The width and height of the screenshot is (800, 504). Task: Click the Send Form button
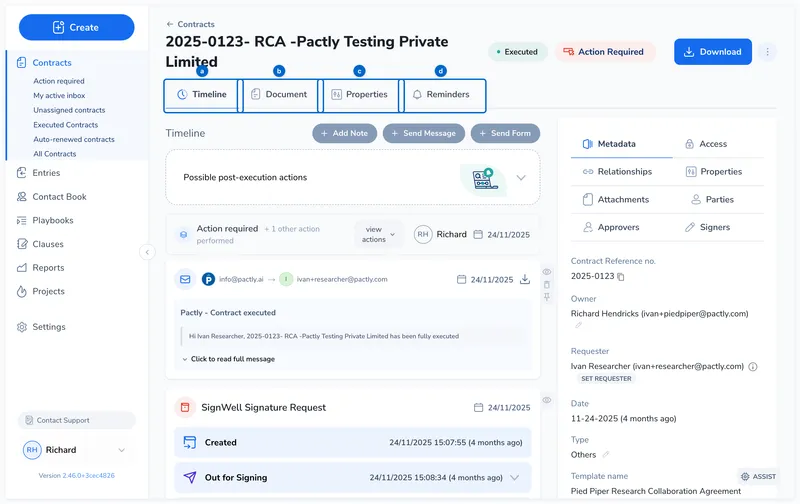[x=505, y=133]
